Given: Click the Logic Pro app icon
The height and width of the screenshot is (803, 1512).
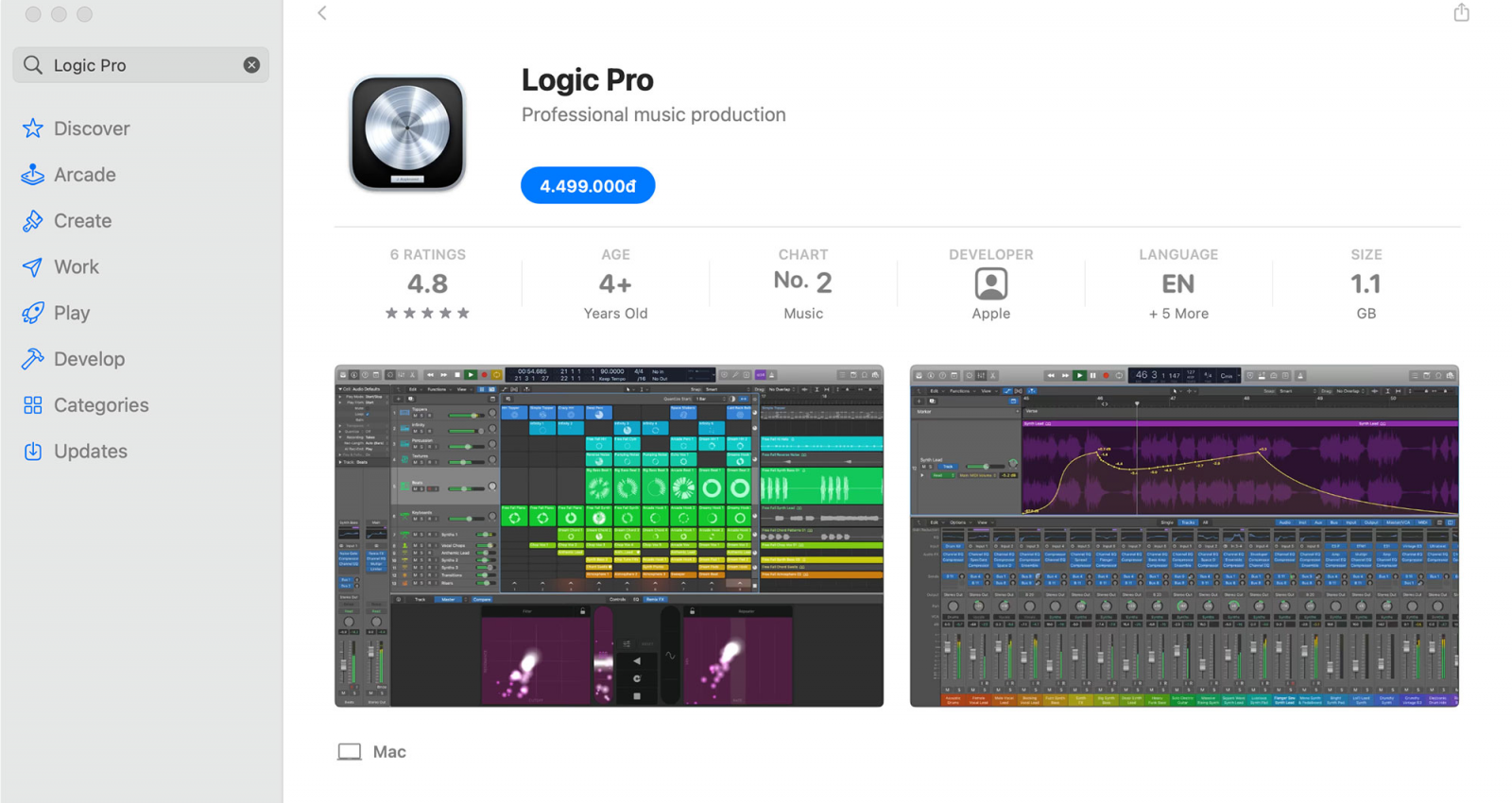Looking at the screenshot, I should [407, 133].
